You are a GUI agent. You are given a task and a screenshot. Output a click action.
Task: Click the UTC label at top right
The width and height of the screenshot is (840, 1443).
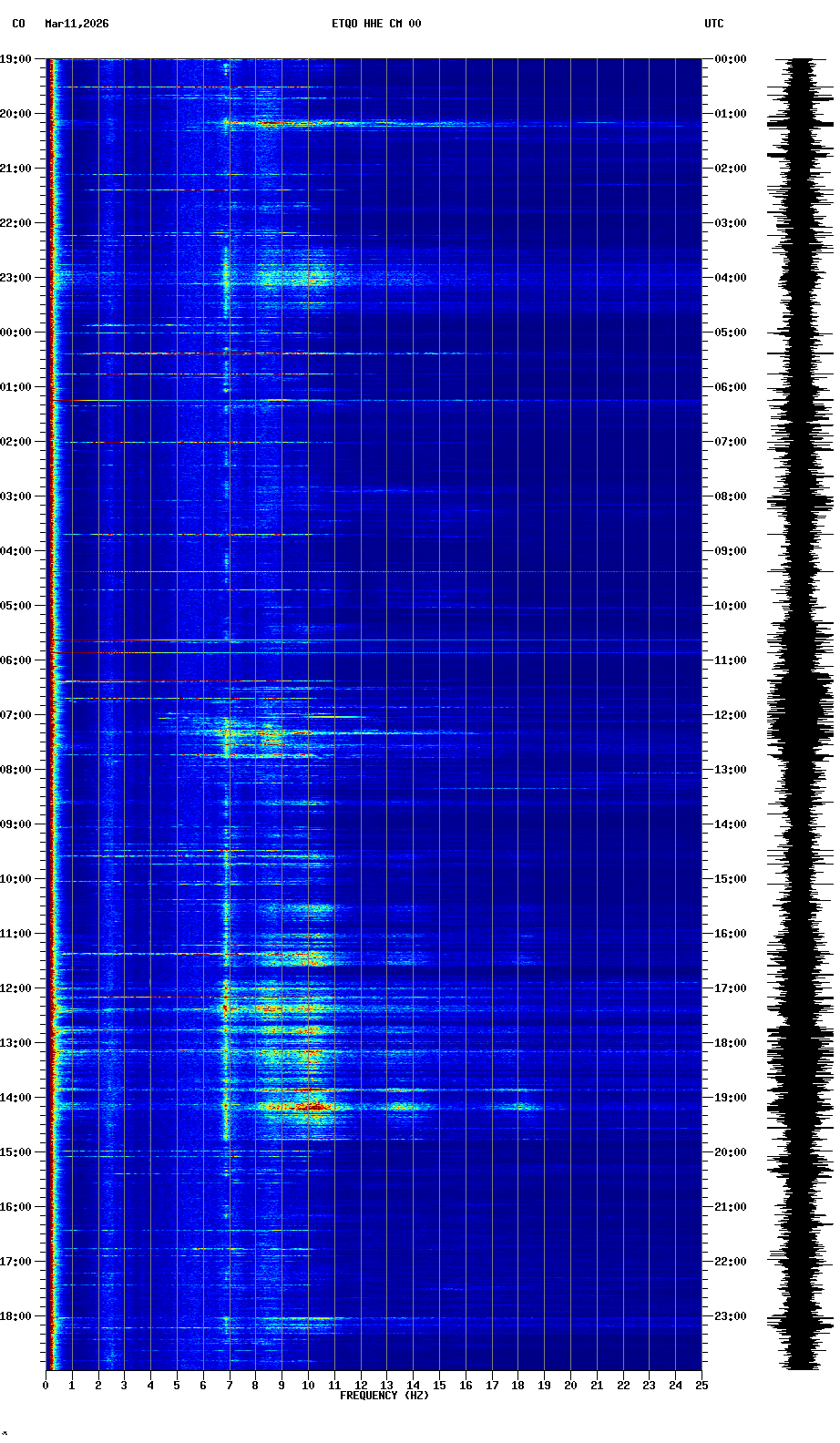pyautogui.click(x=713, y=24)
